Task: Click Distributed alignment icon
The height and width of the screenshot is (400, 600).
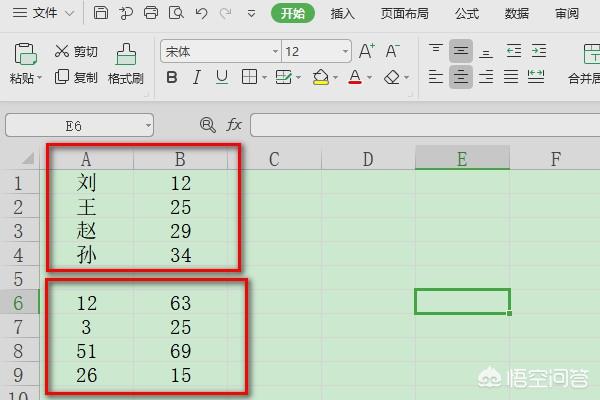Action: pyautogui.click(x=536, y=77)
